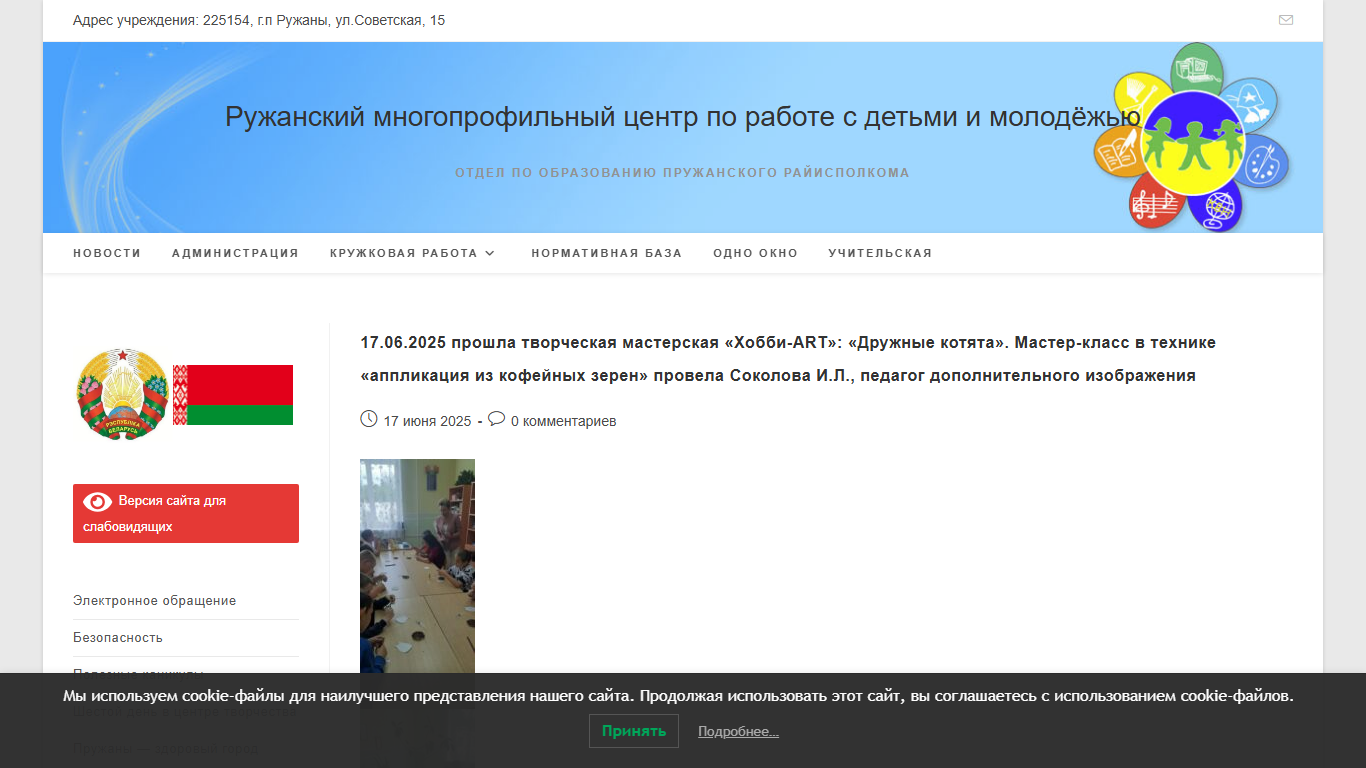Click the clock icon beside post date
Viewport: 1366px width, 768px height.
point(368,419)
